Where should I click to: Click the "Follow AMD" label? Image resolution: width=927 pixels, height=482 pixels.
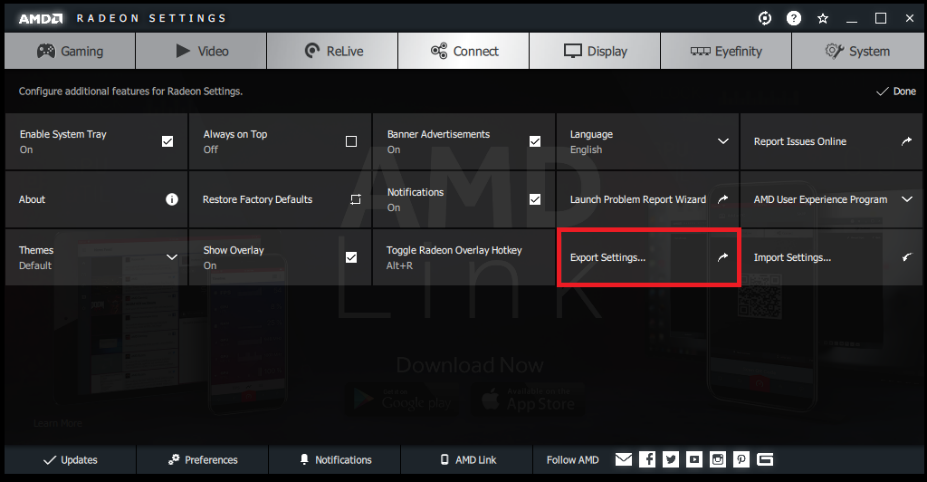[572, 460]
